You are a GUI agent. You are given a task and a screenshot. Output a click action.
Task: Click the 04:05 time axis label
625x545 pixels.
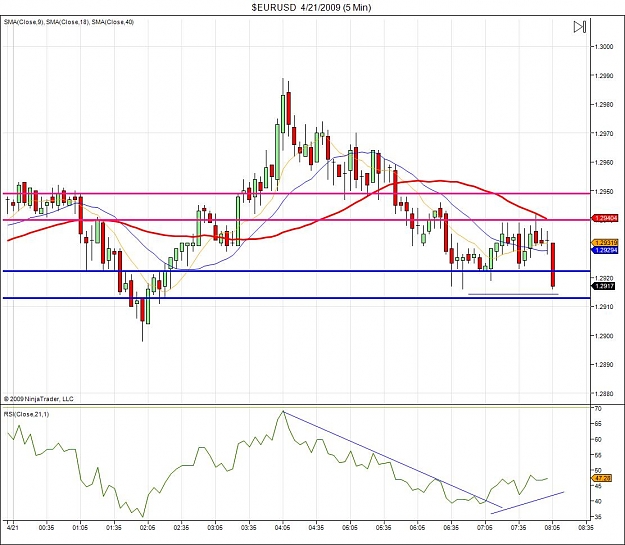tap(283, 527)
